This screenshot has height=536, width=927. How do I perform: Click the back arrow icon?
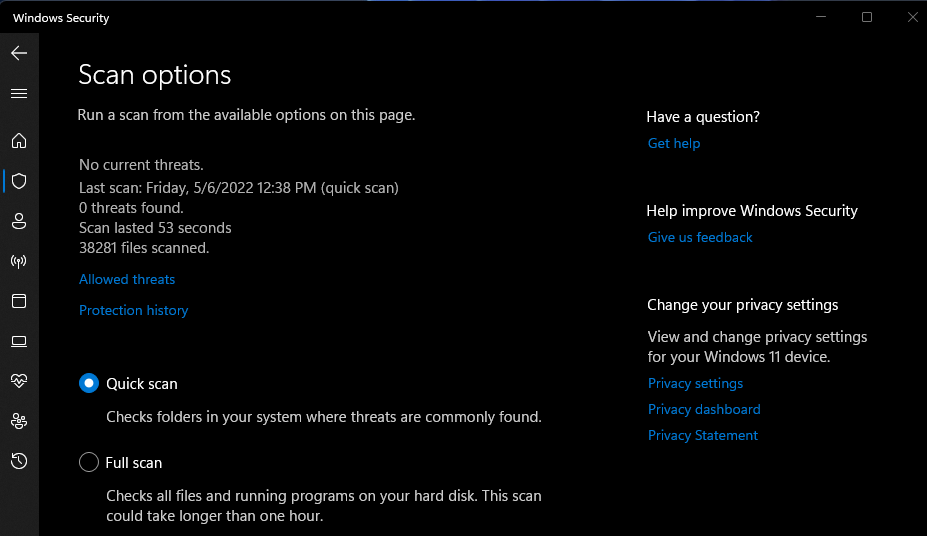[x=19, y=53]
